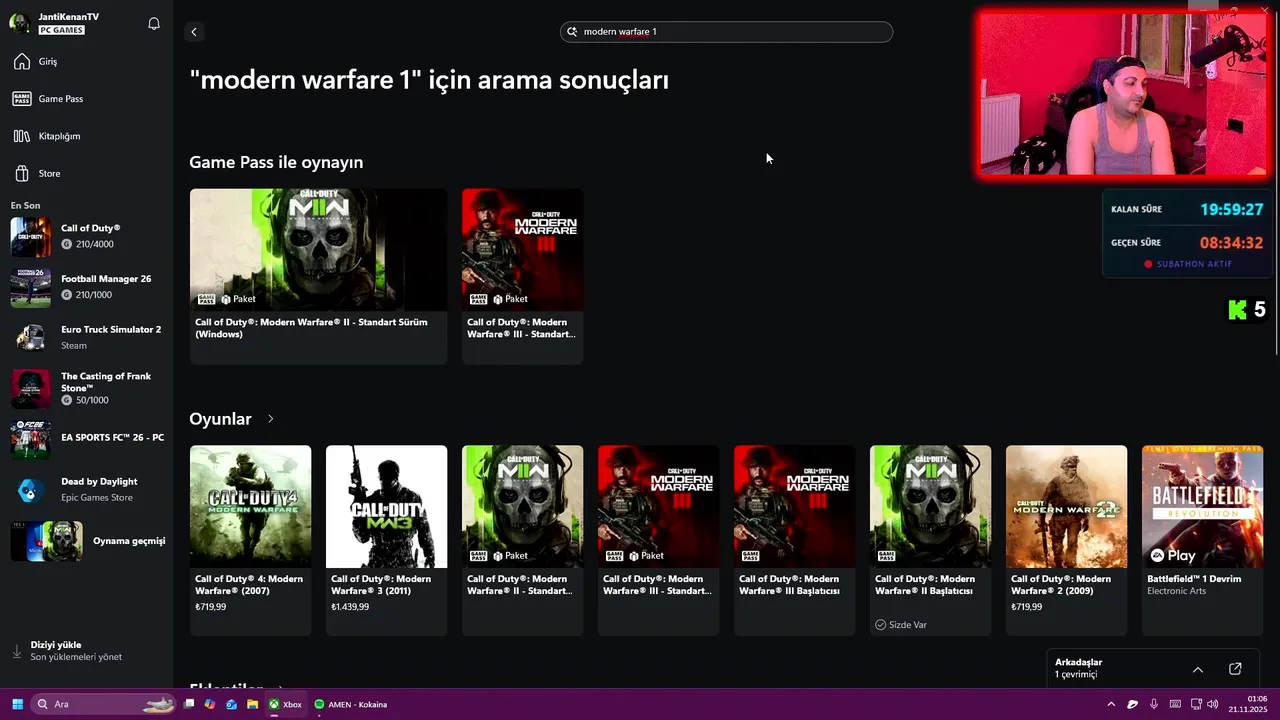The image size is (1280, 720).
Task: Open Modern Warfare II Standart card under Oyunlar
Action: (522, 540)
